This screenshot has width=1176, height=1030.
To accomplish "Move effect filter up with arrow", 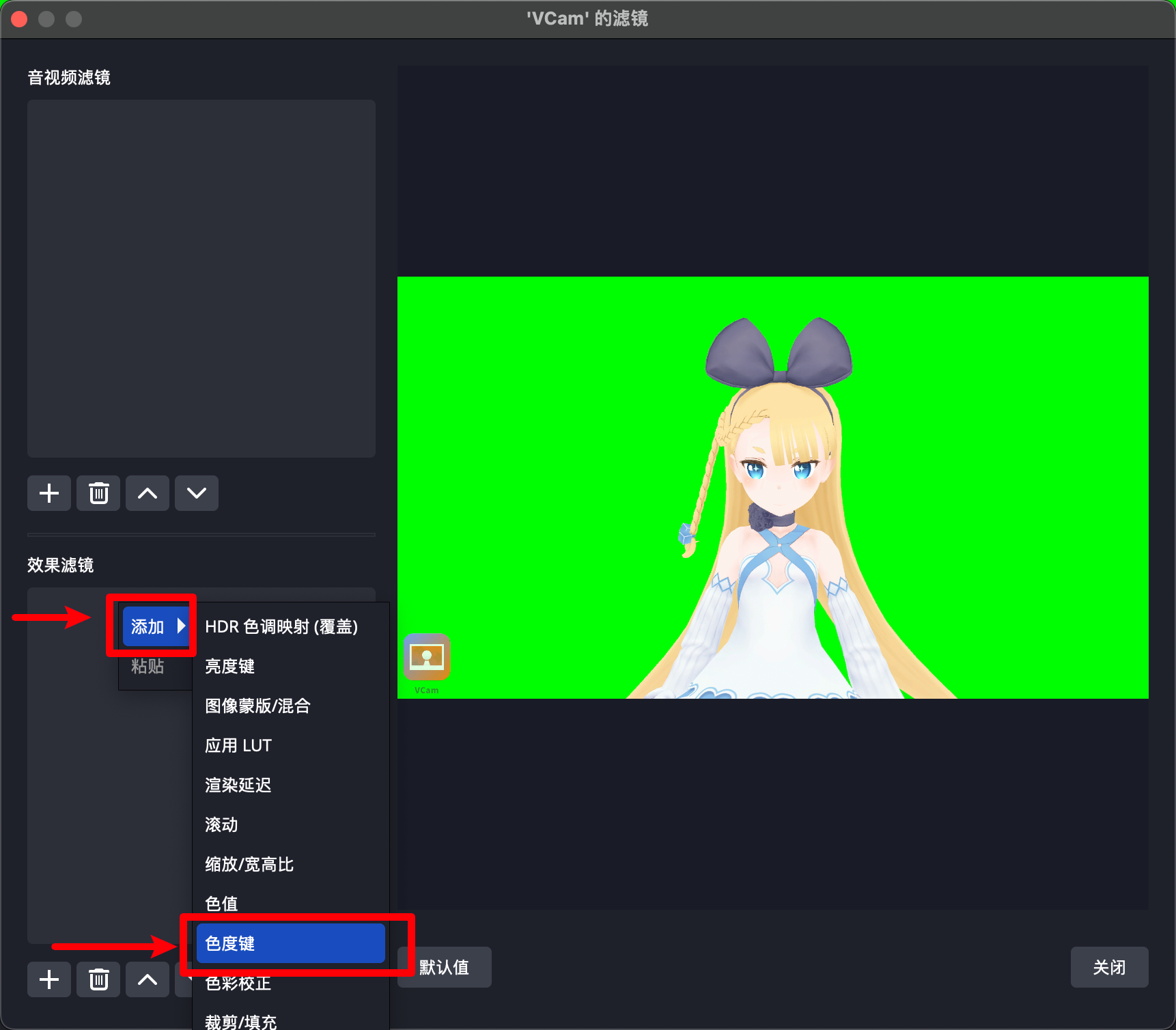I will (x=148, y=980).
